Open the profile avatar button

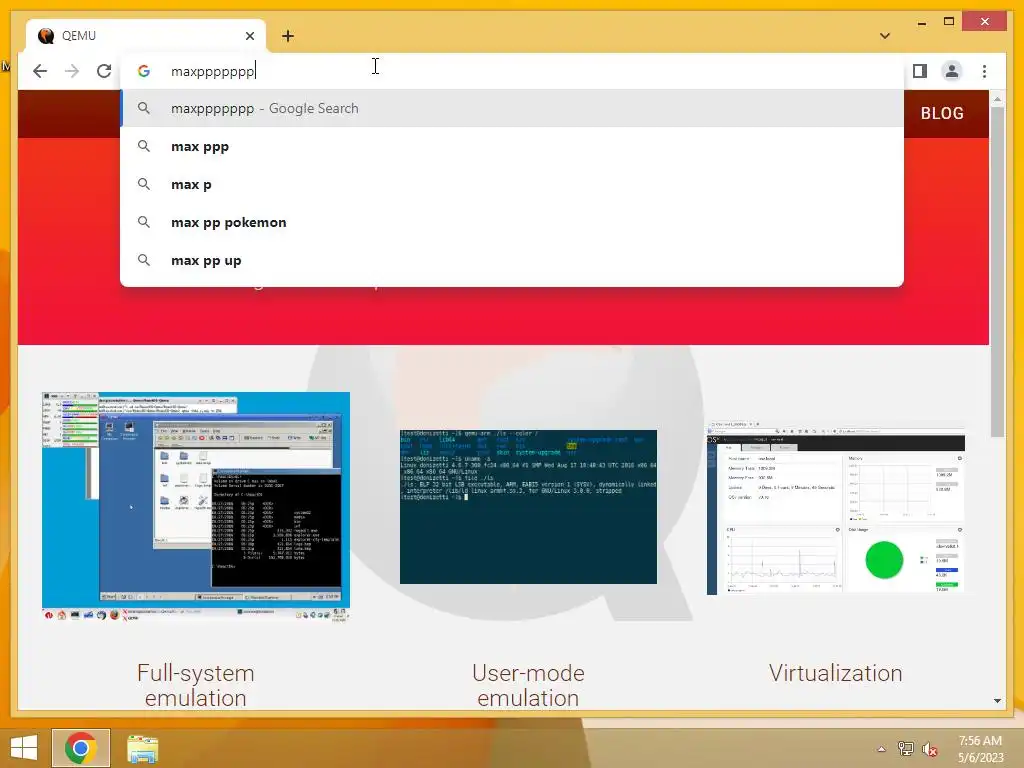pos(952,71)
